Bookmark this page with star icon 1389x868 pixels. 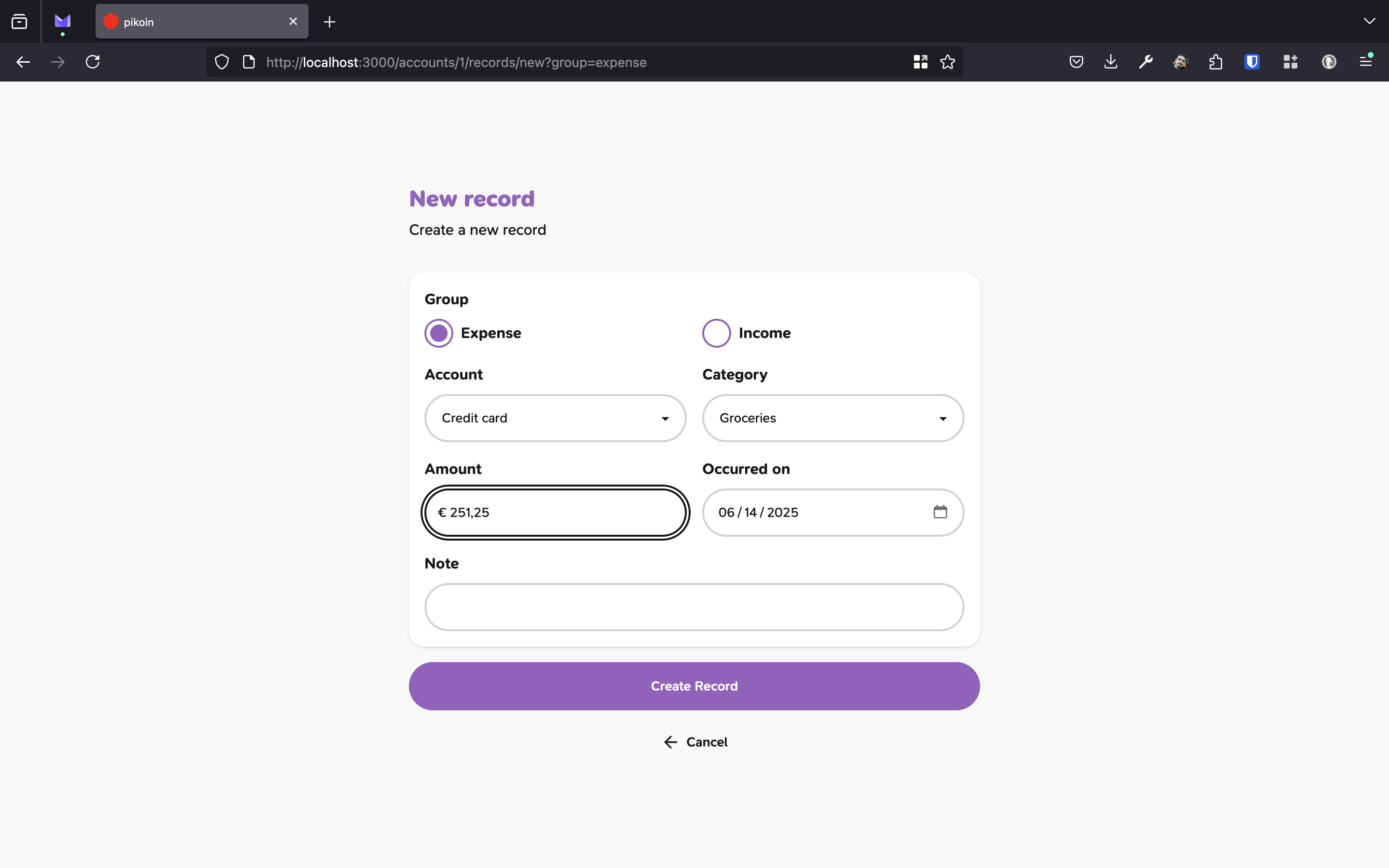click(x=948, y=62)
